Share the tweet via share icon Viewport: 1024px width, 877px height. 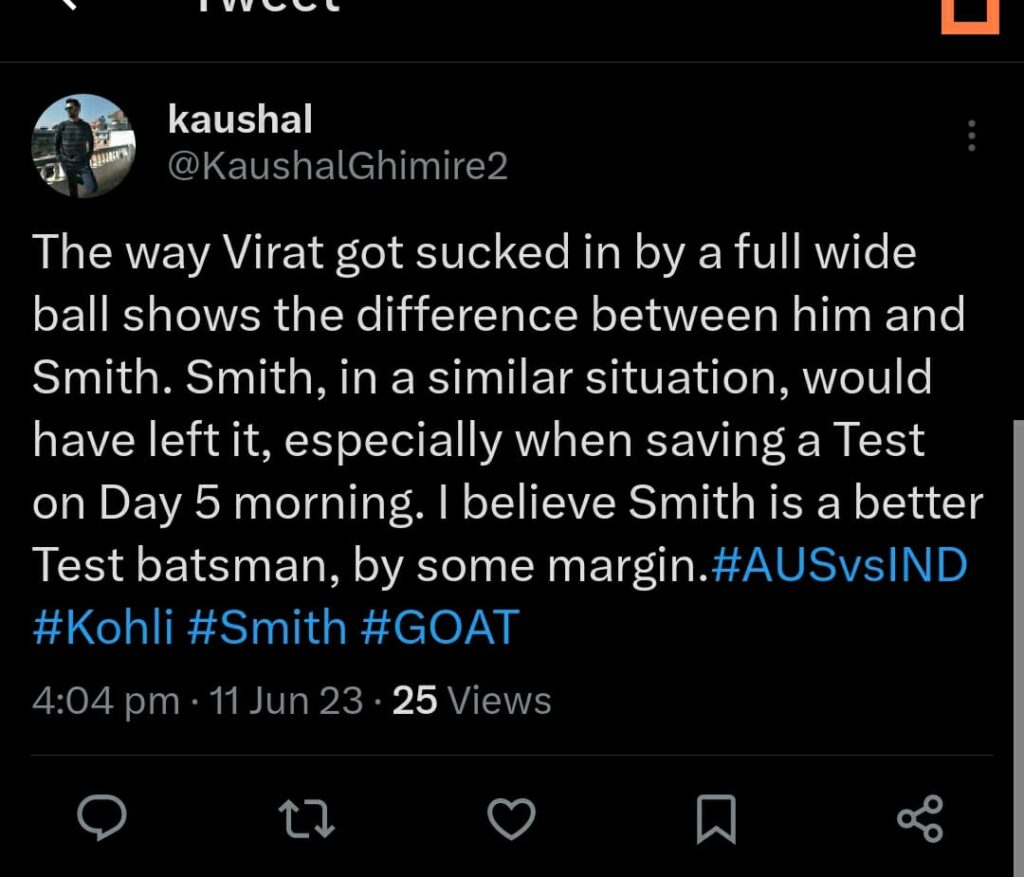[919, 819]
